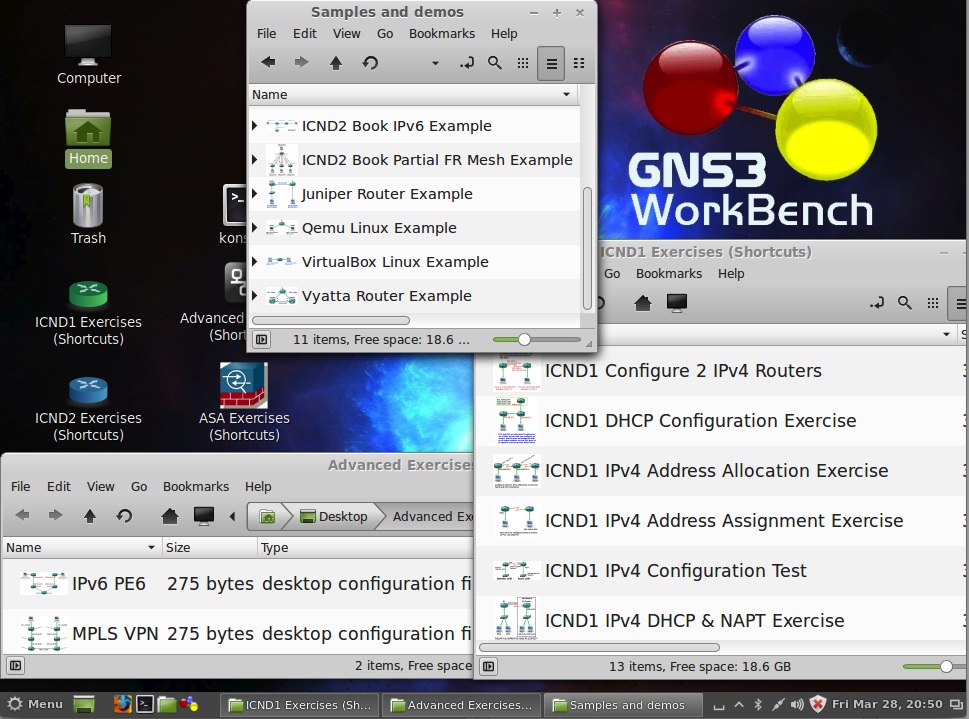The height and width of the screenshot is (719, 969).
Task: Switch Samples and demos to icon view
Action: (x=522, y=63)
